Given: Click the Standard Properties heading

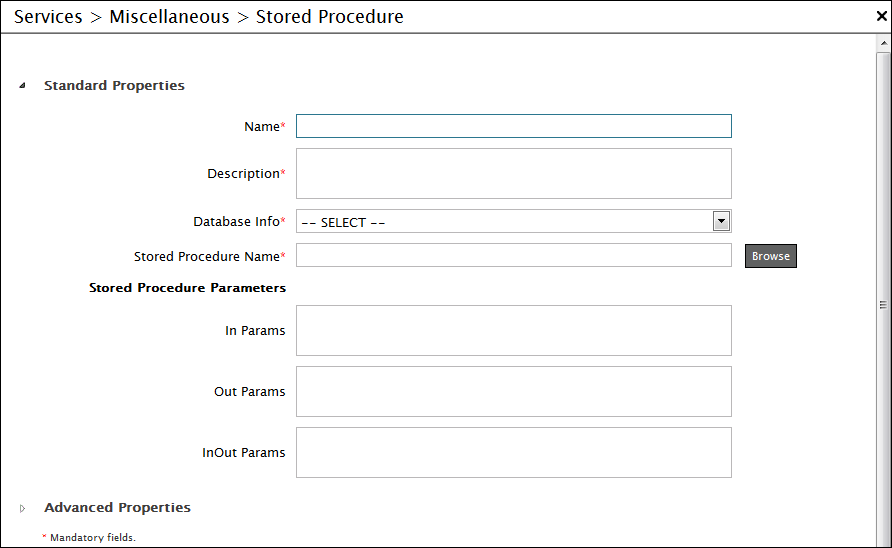Looking at the screenshot, I should [114, 85].
